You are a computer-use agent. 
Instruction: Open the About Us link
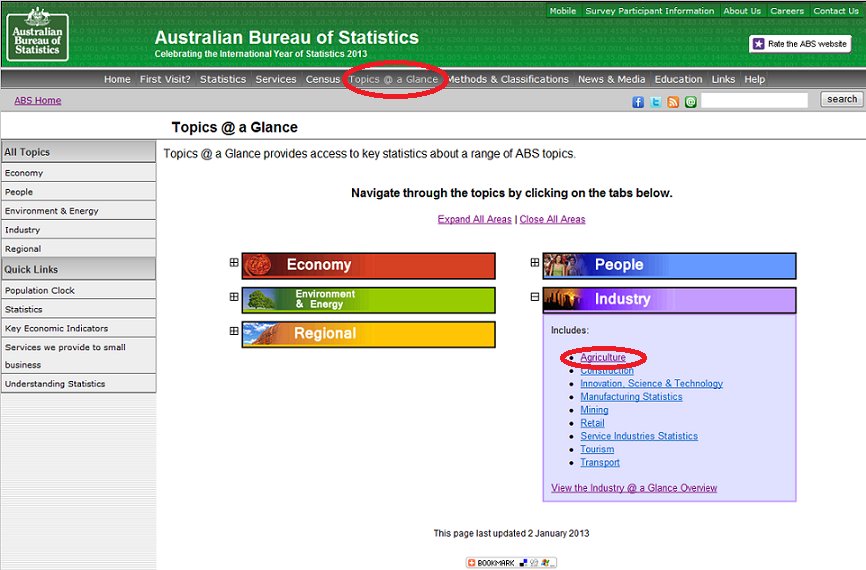[742, 10]
